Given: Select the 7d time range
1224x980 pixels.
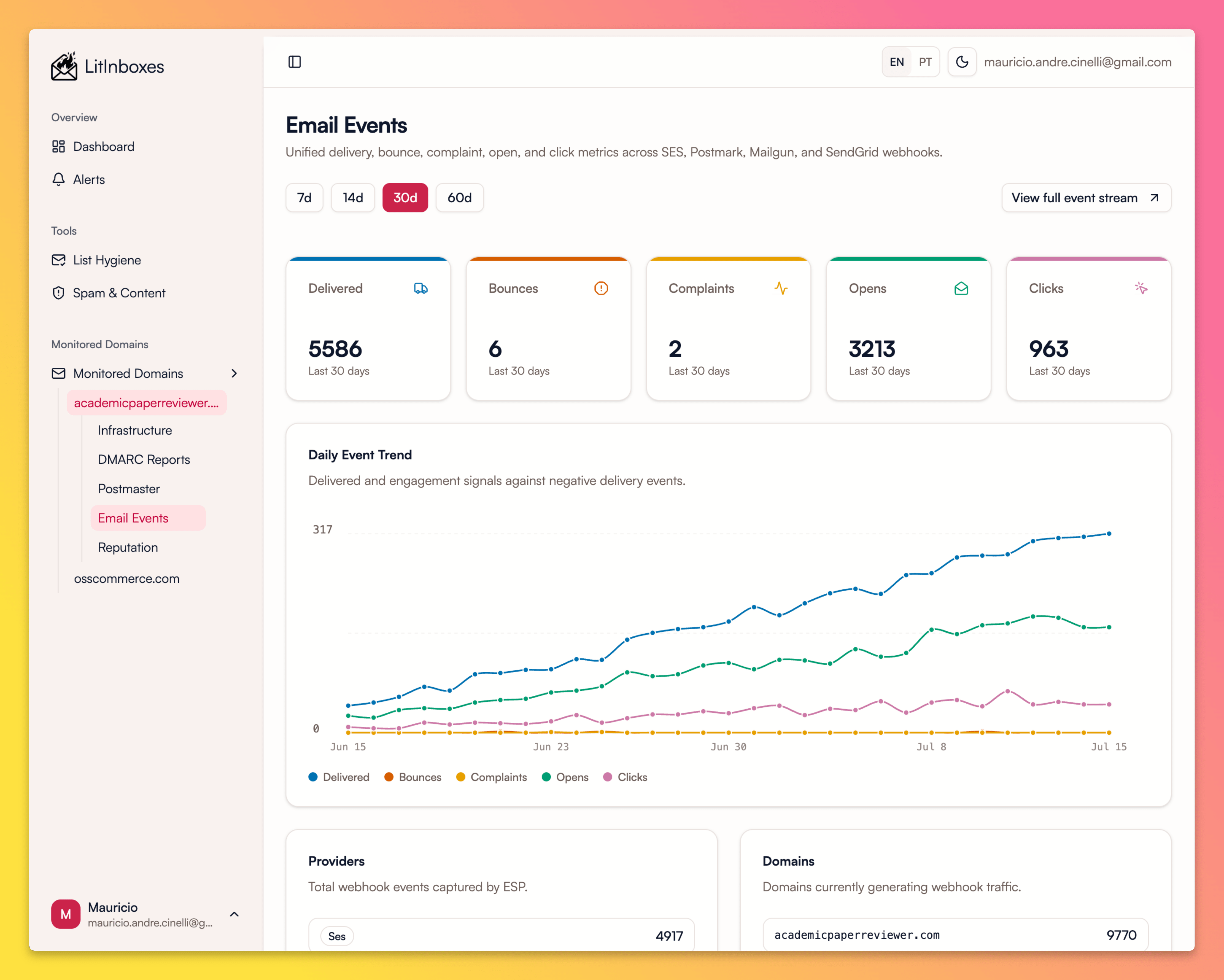Looking at the screenshot, I should [304, 198].
